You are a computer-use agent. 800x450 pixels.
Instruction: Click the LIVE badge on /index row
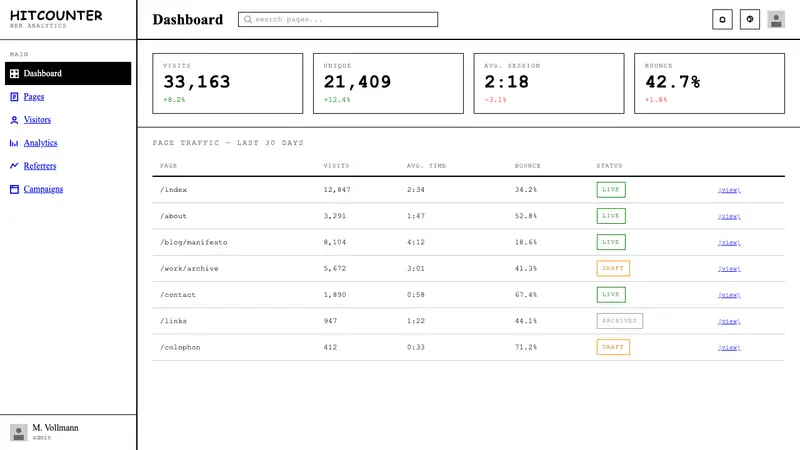[611, 189]
